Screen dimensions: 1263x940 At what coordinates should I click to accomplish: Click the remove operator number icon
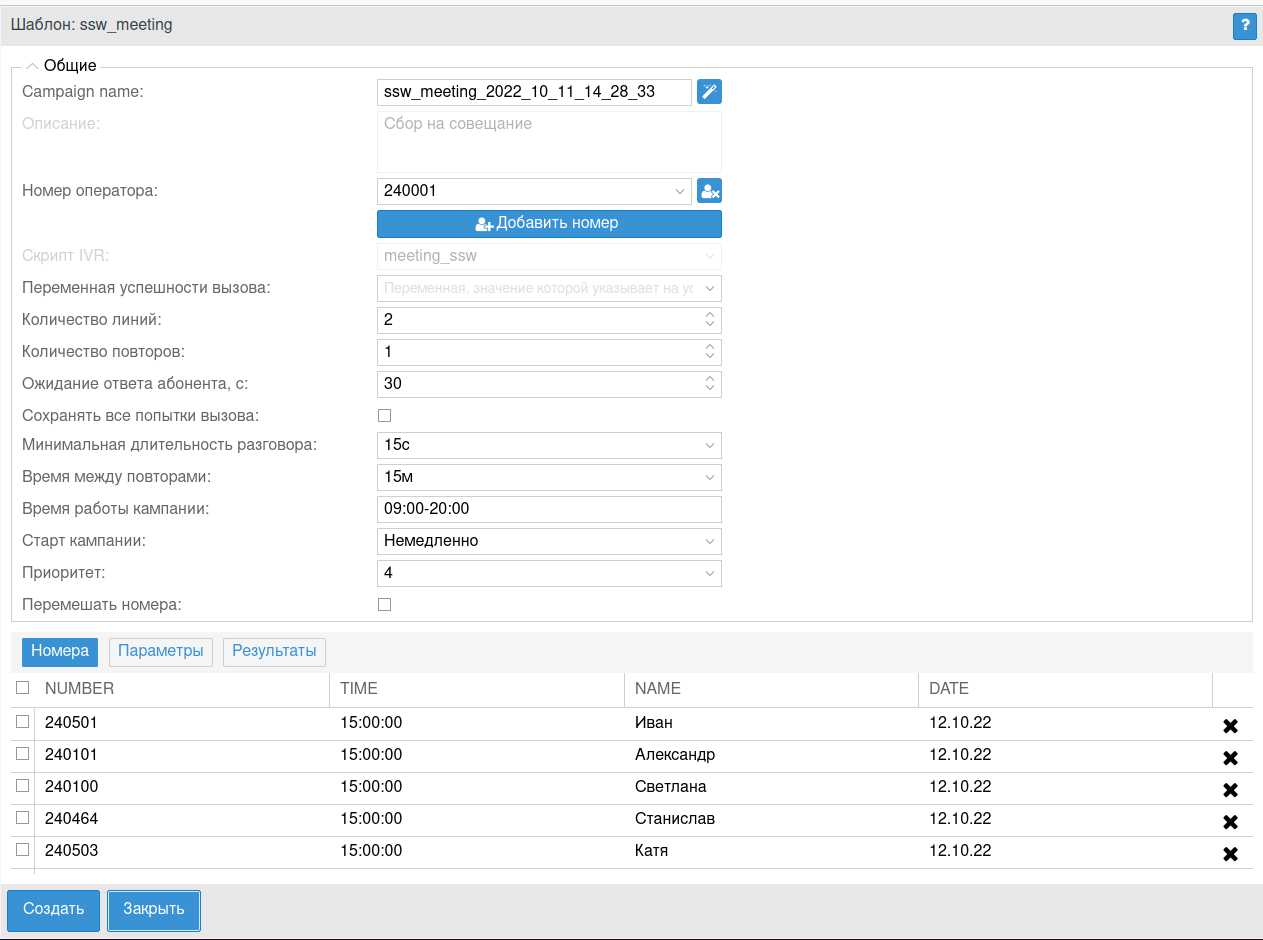coord(709,191)
